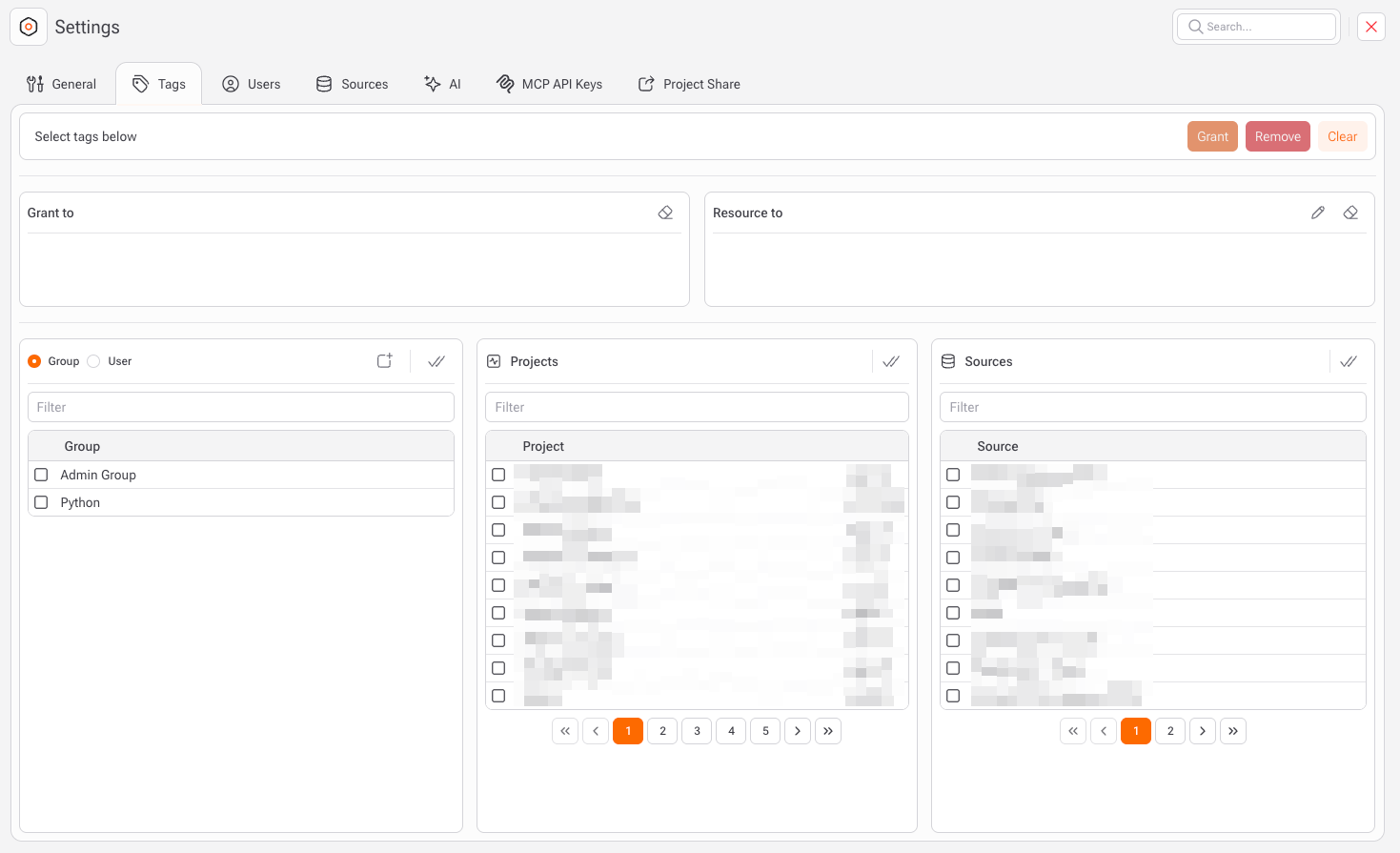This screenshot has width=1400, height=853.
Task: Select the User radio button
Action: [x=93, y=361]
